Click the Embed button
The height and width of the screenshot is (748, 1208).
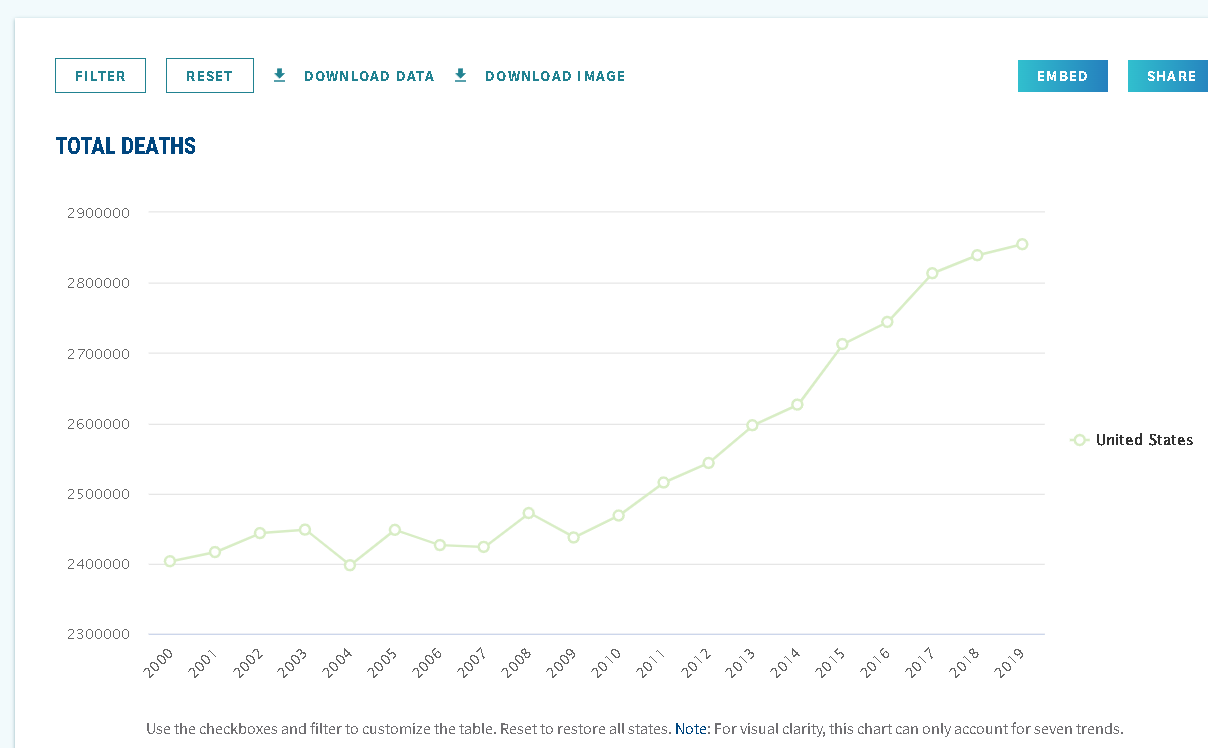click(1062, 76)
